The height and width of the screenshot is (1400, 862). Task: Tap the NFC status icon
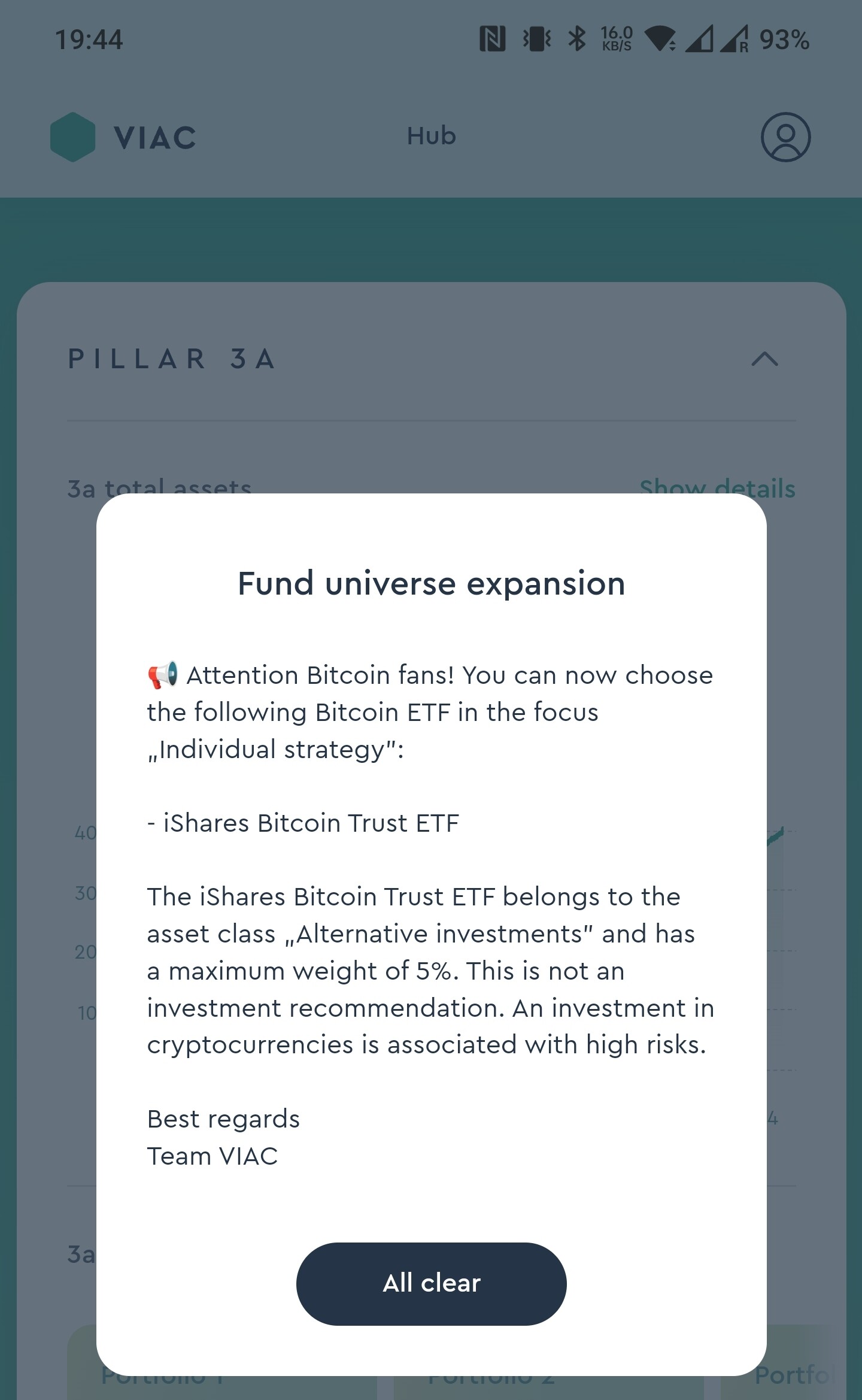[x=492, y=40]
